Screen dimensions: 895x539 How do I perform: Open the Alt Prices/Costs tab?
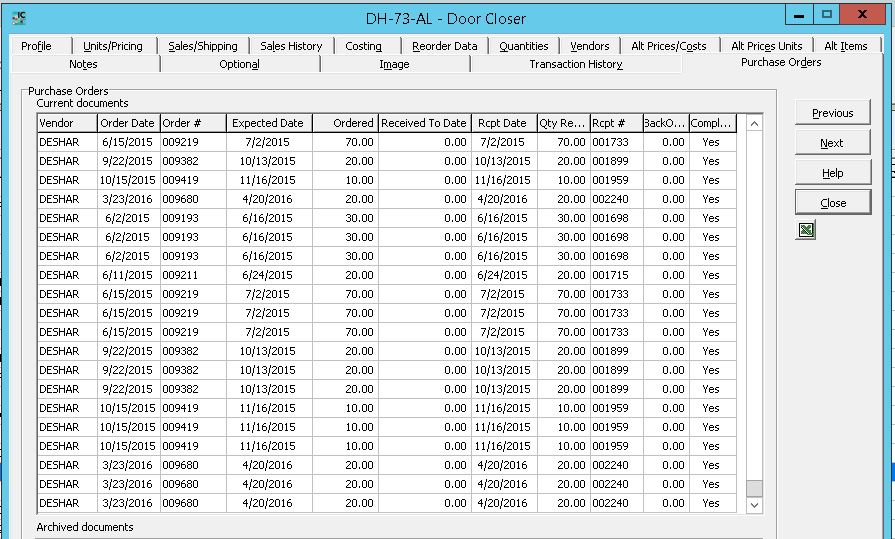pos(668,46)
